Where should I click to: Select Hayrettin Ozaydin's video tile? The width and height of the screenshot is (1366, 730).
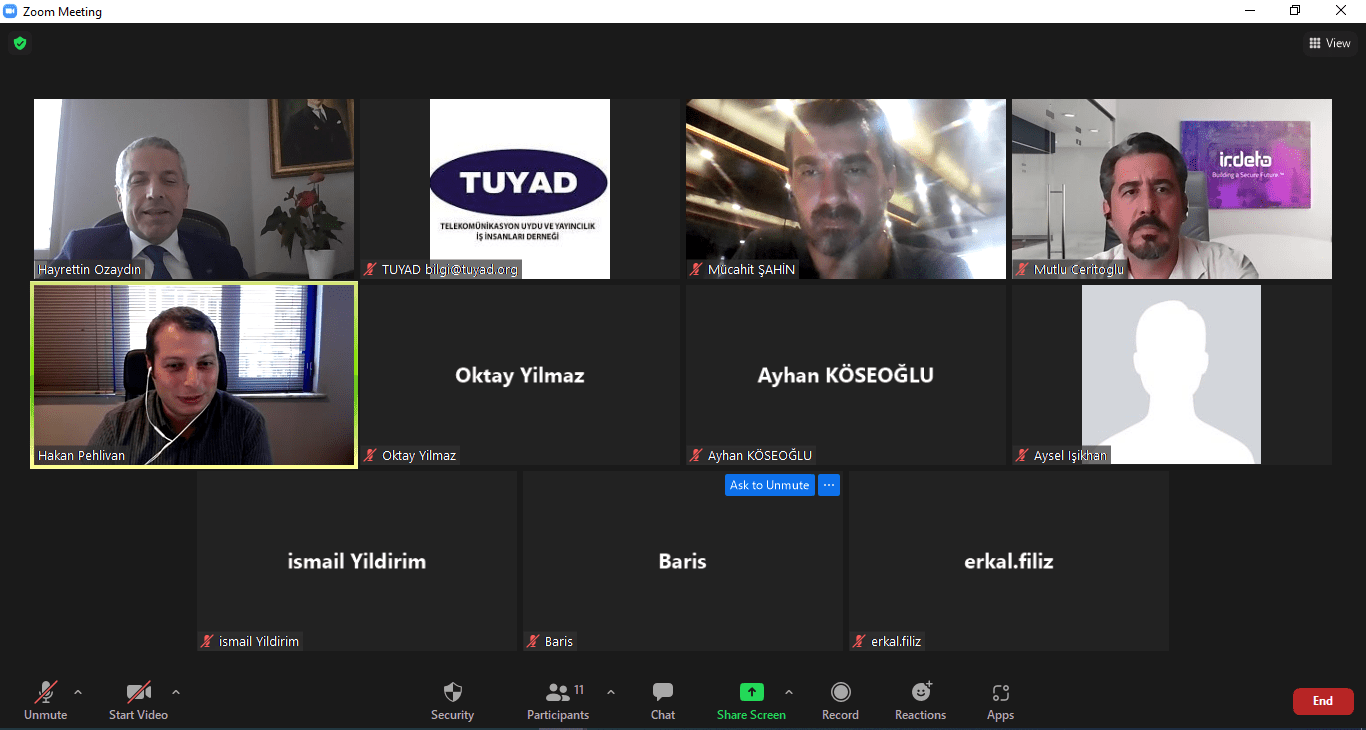pos(194,188)
